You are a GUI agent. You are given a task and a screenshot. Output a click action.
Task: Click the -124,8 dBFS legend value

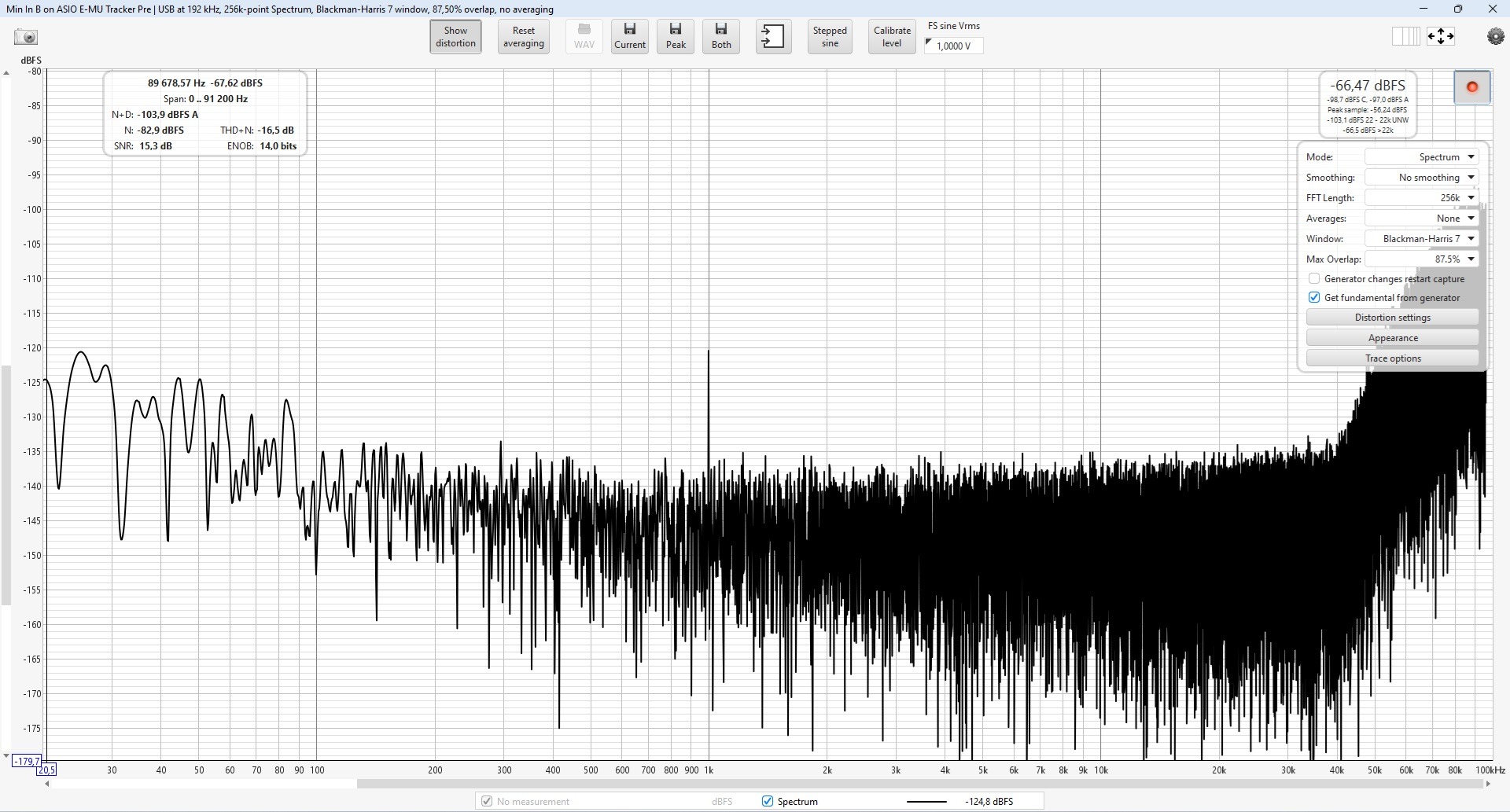[989, 802]
